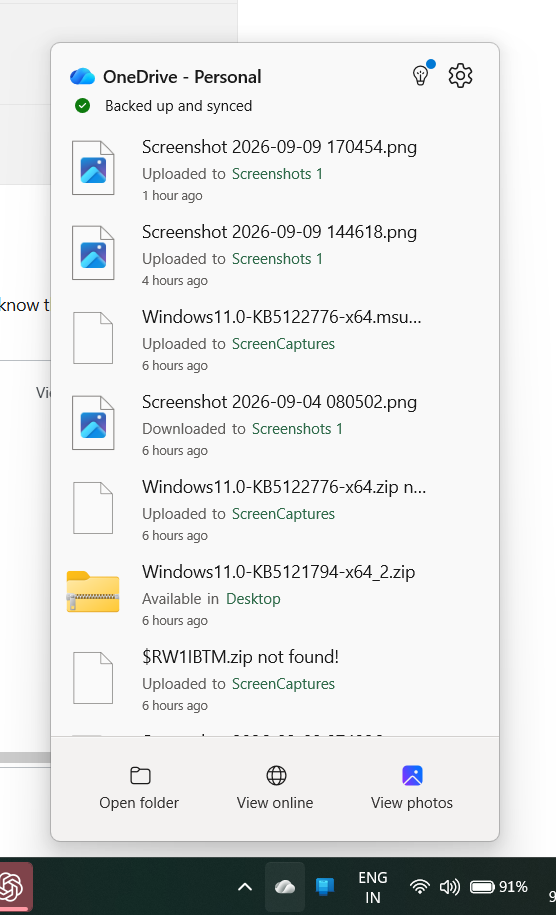This screenshot has height=915, width=556.
Task: Click the green synced checkmark status icon
Action: [x=83, y=106]
